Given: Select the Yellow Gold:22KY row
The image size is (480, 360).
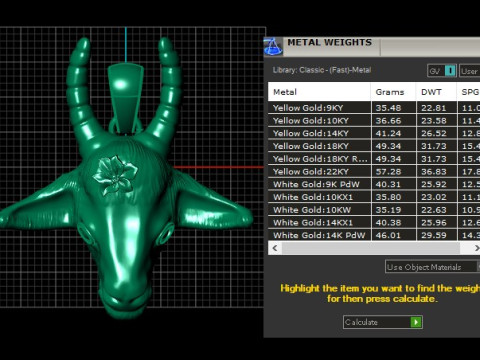Looking at the screenshot, I should pos(374,172).
